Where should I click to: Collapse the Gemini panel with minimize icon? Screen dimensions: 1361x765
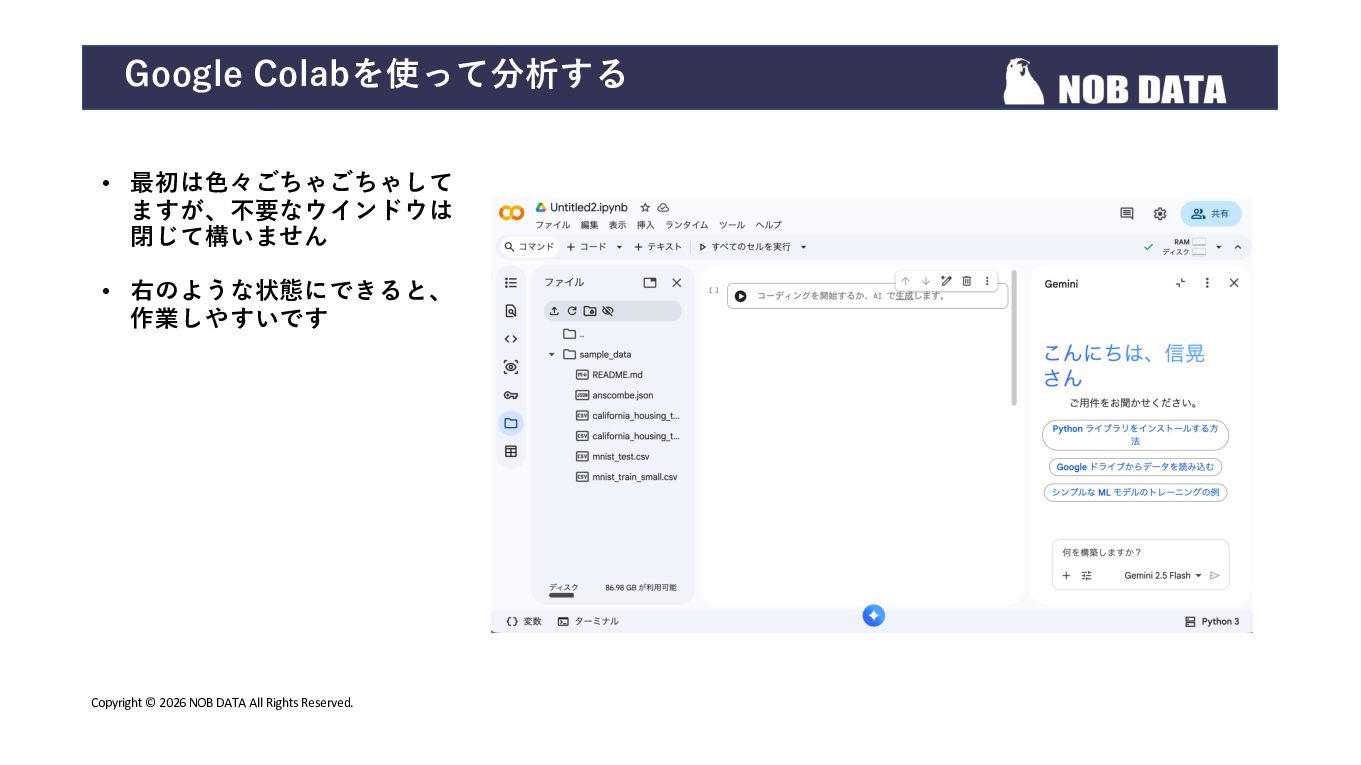point(1180,283)
